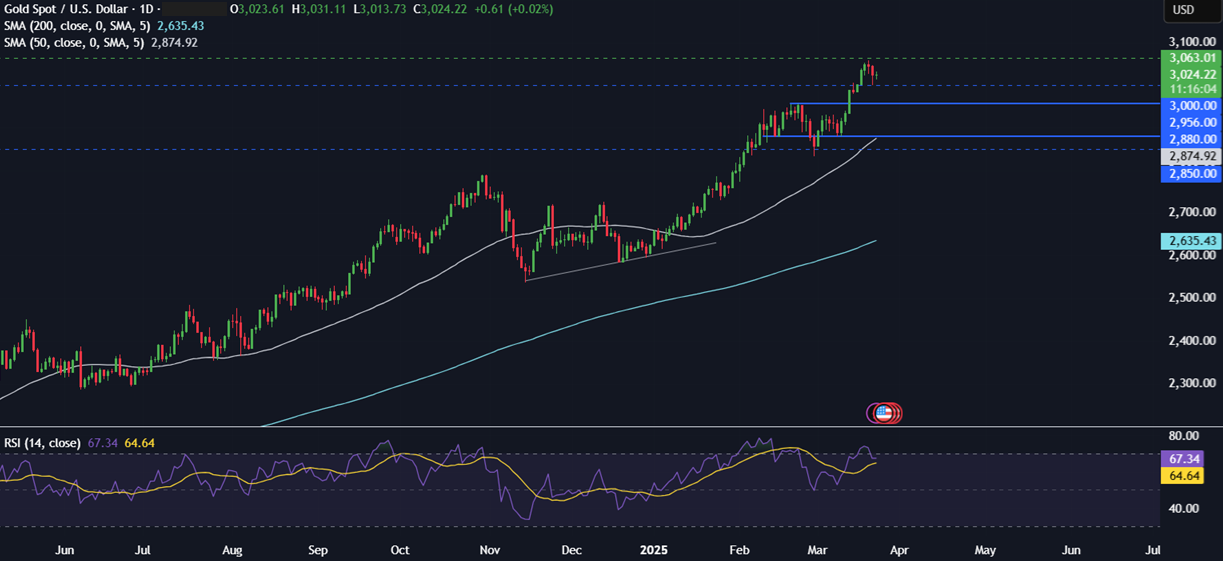Open the USD currency selector
The image size is (1223, 561).
pos(1183,10)
